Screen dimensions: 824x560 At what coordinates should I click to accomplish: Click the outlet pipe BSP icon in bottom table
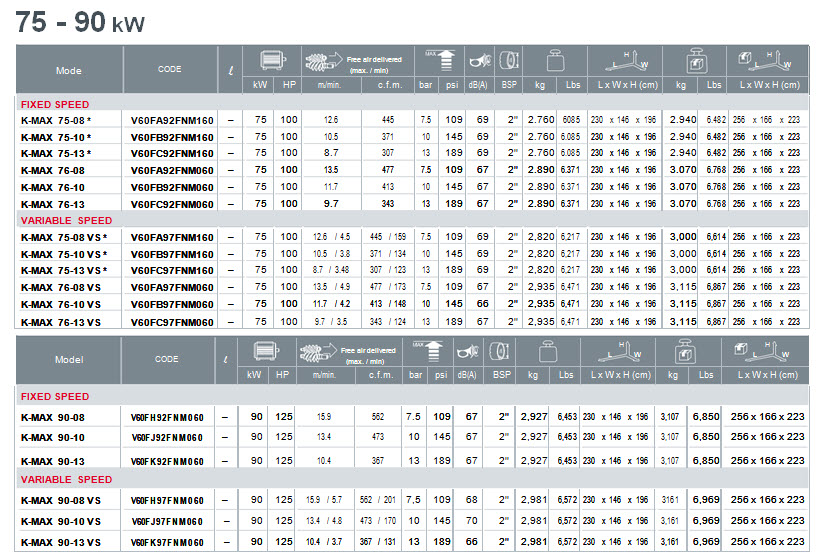pyautogui.click(x=499, y=350)
